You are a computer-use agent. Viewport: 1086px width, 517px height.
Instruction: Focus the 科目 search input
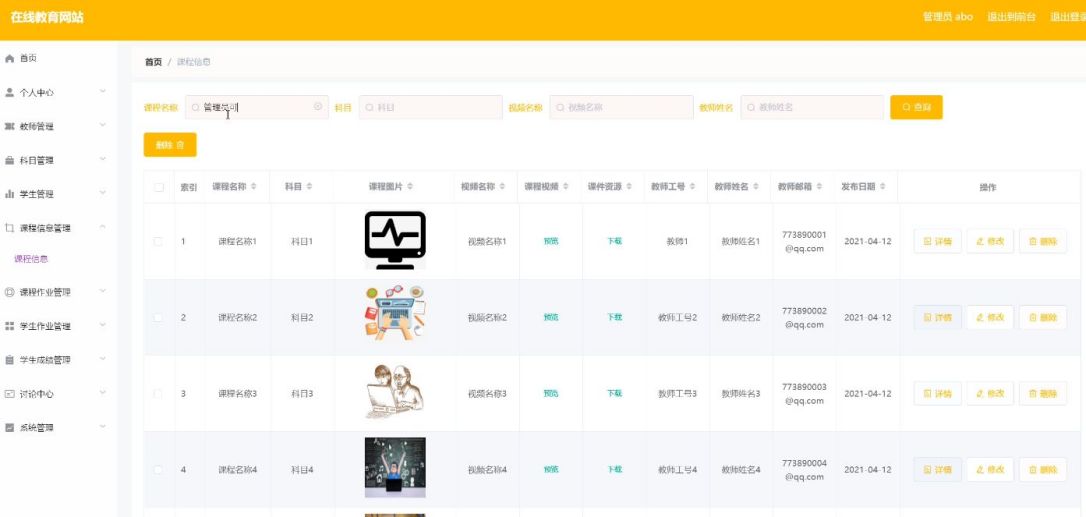pos(431,107)
